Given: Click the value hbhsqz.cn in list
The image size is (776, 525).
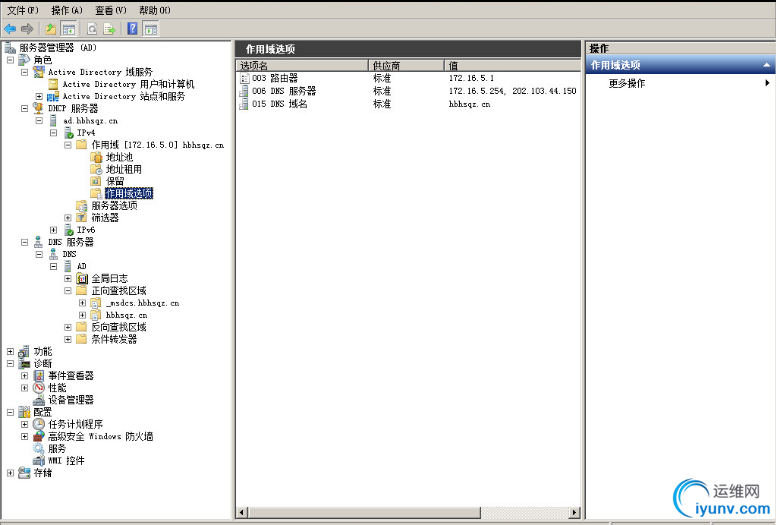Looking at the screenshot, I should 469,104.
